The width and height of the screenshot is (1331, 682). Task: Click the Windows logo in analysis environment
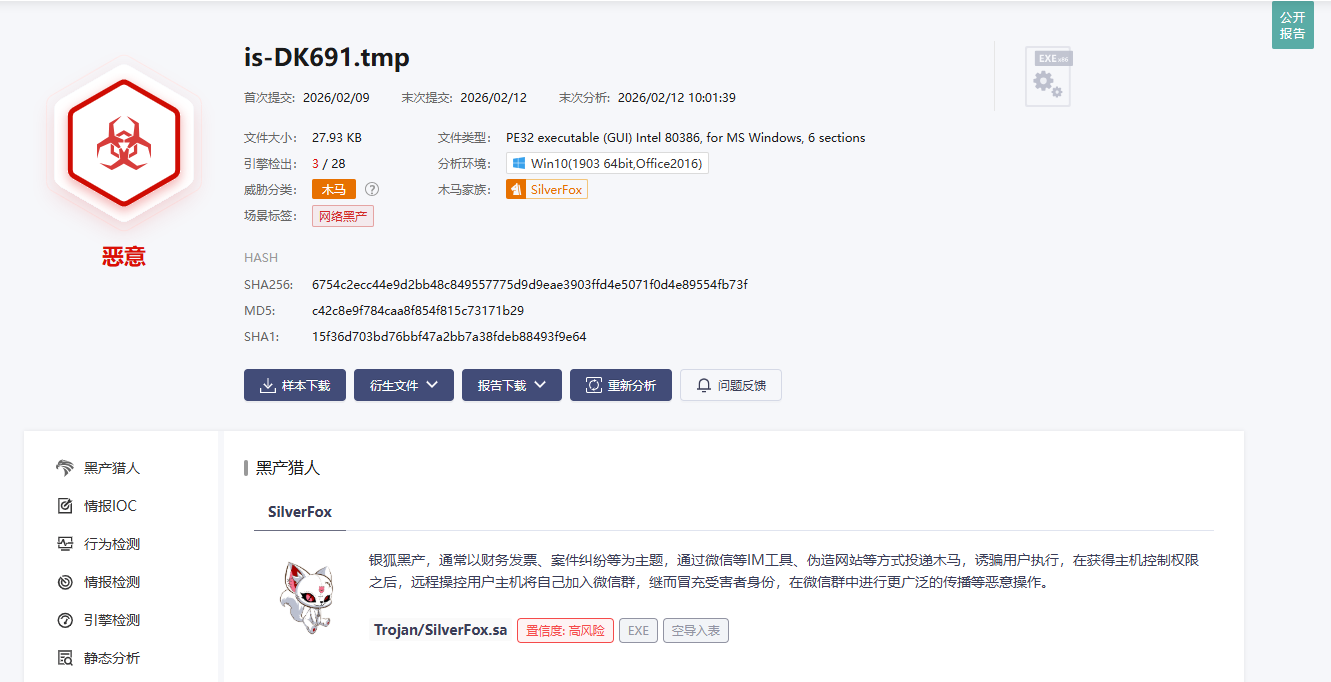pos(519,163)
